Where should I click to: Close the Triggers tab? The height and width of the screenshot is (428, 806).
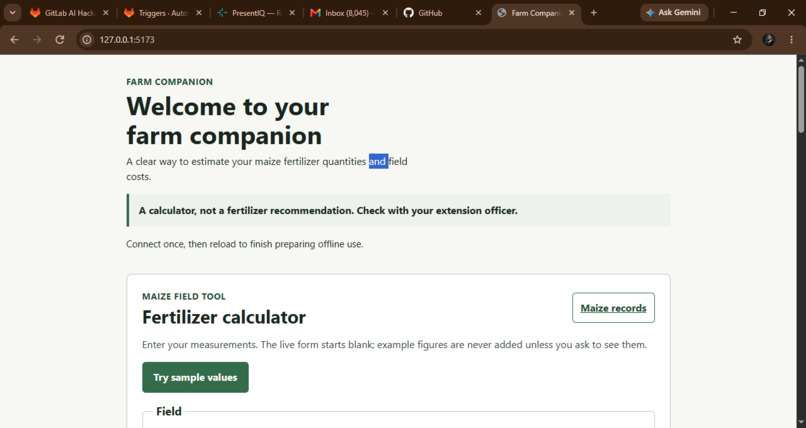[199, 13]
